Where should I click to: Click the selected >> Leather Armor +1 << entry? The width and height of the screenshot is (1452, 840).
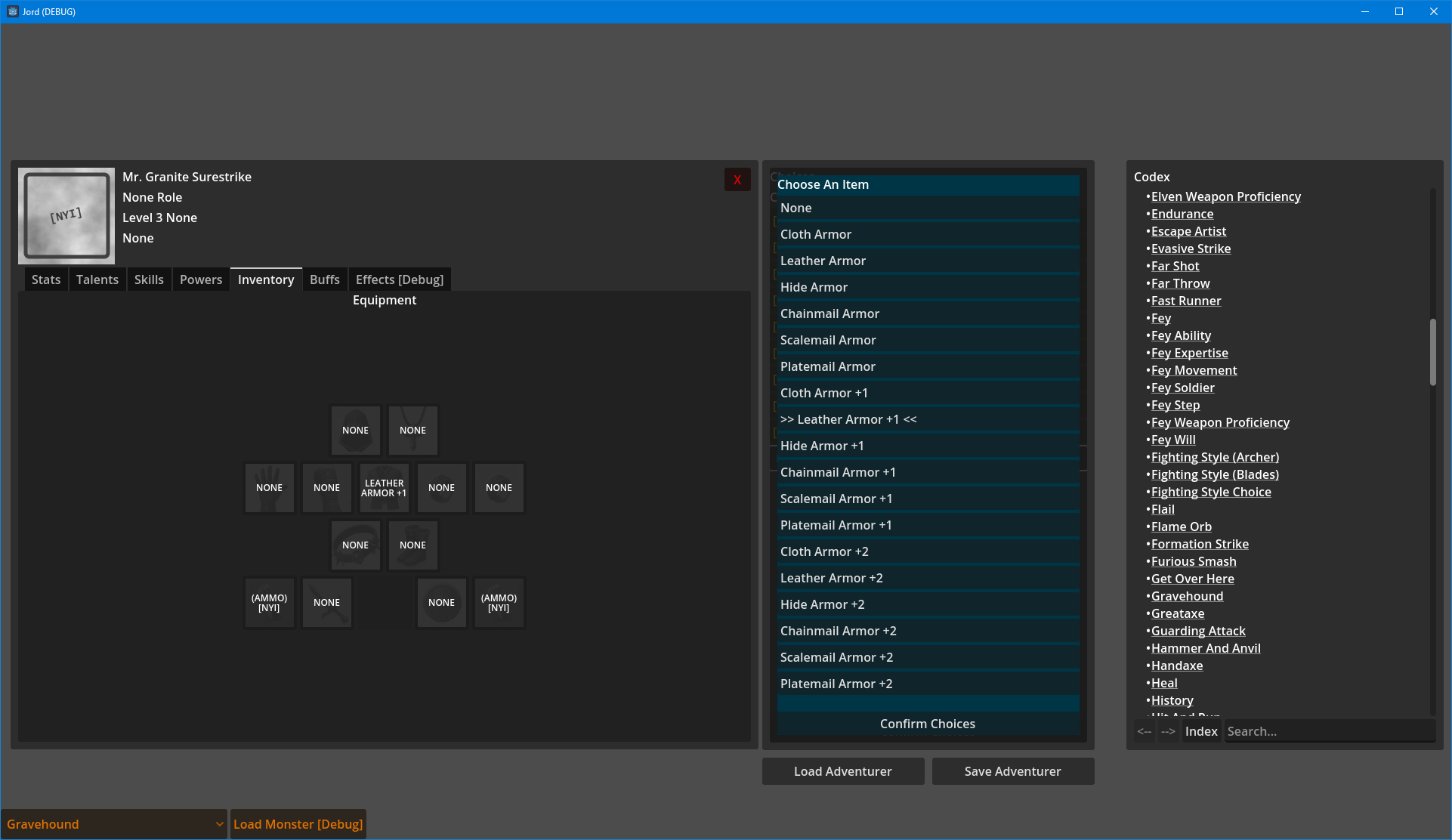pos(928,419)
